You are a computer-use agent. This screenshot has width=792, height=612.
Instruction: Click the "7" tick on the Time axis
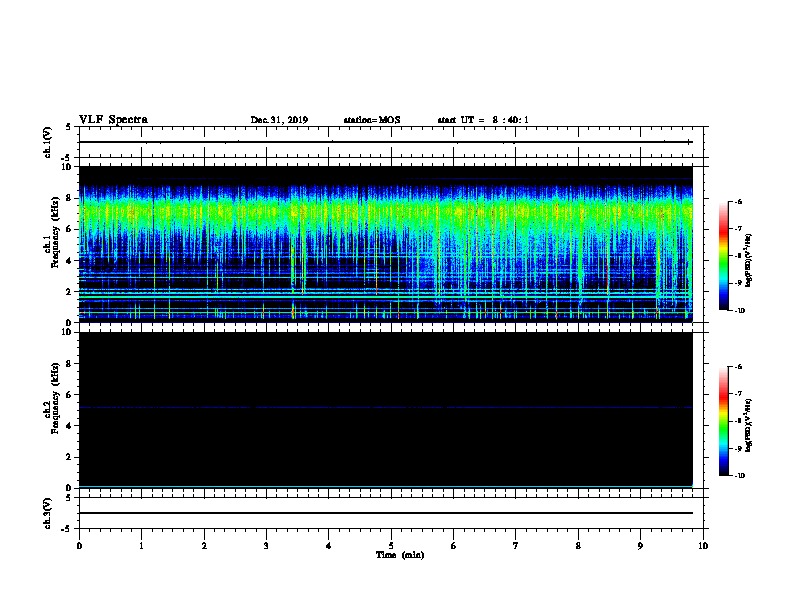tap(516, 546)
